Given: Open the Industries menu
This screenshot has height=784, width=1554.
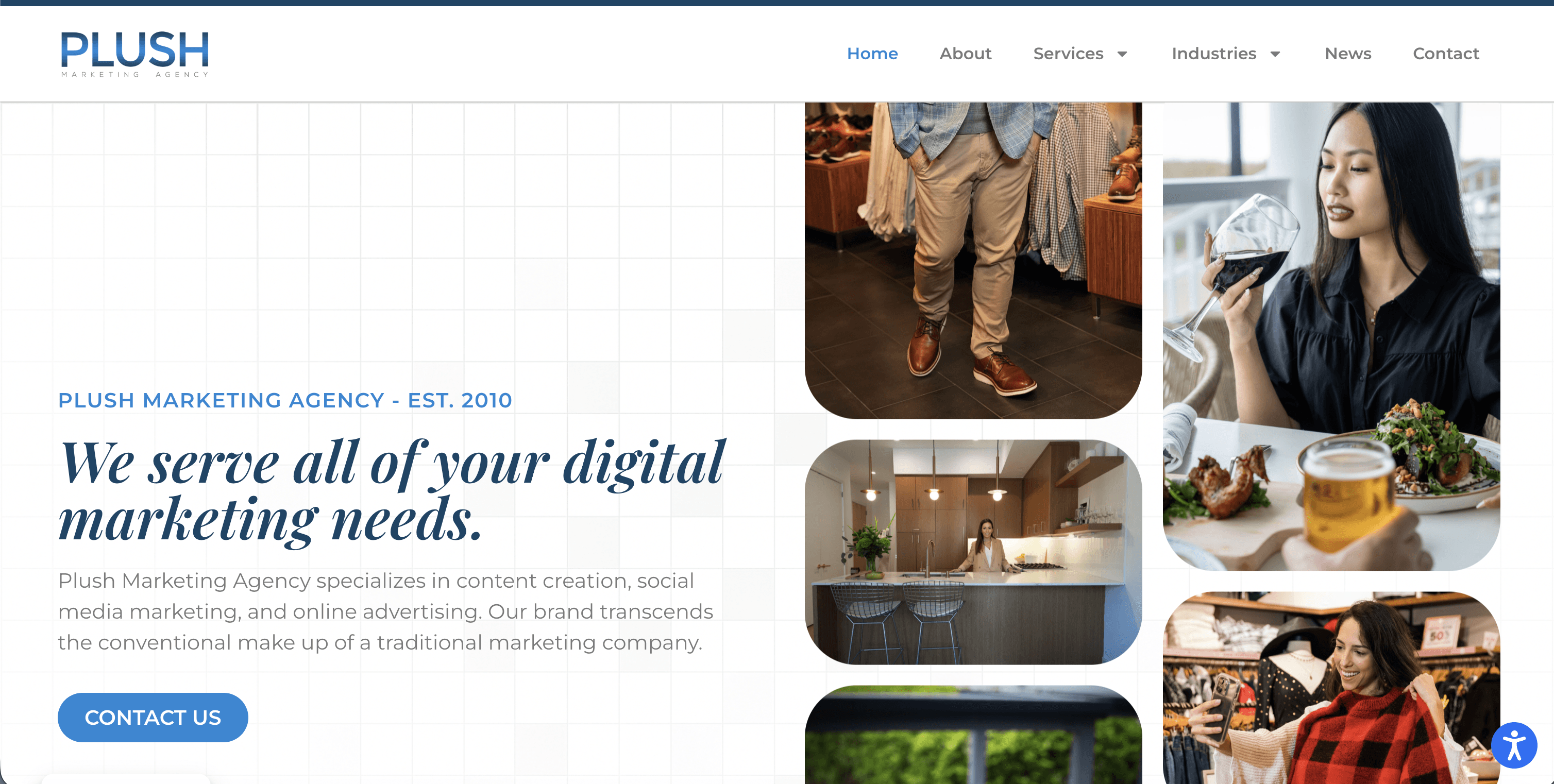Looking at the screenshot, I should 1214,54.
